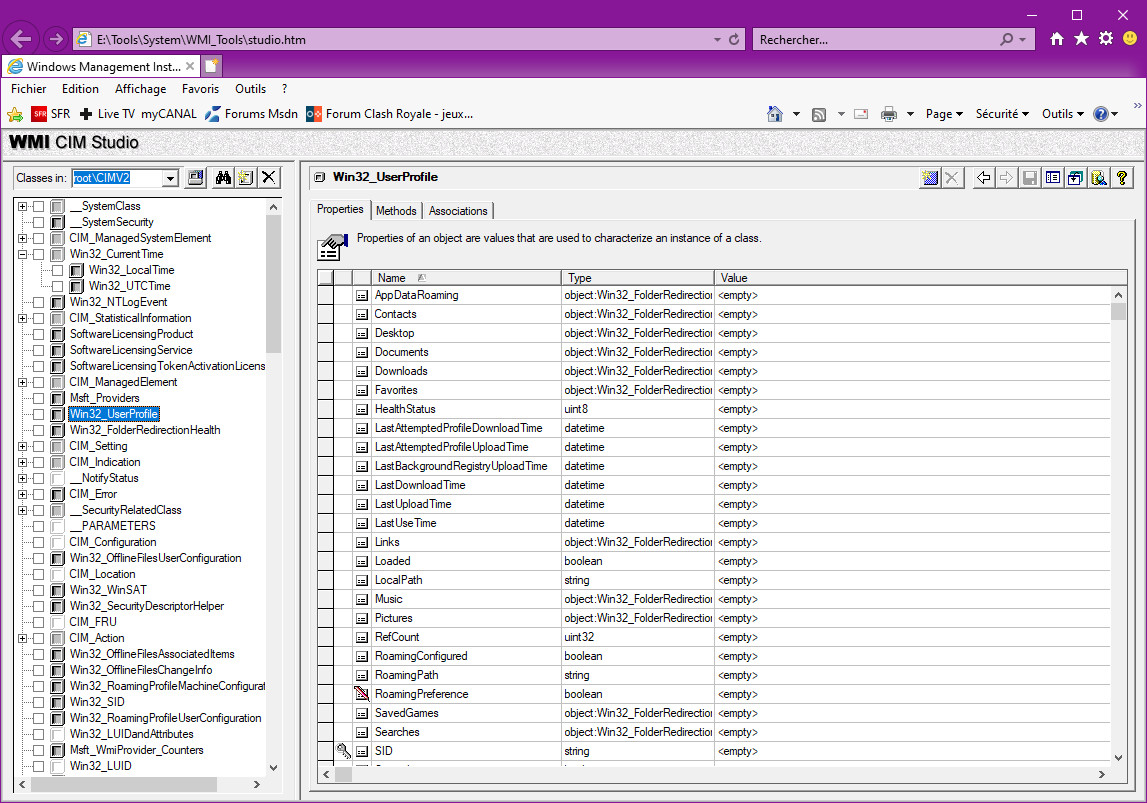1147x803 pixels.
Task: Open the Instances list view icon
Action: point(1052,178)
